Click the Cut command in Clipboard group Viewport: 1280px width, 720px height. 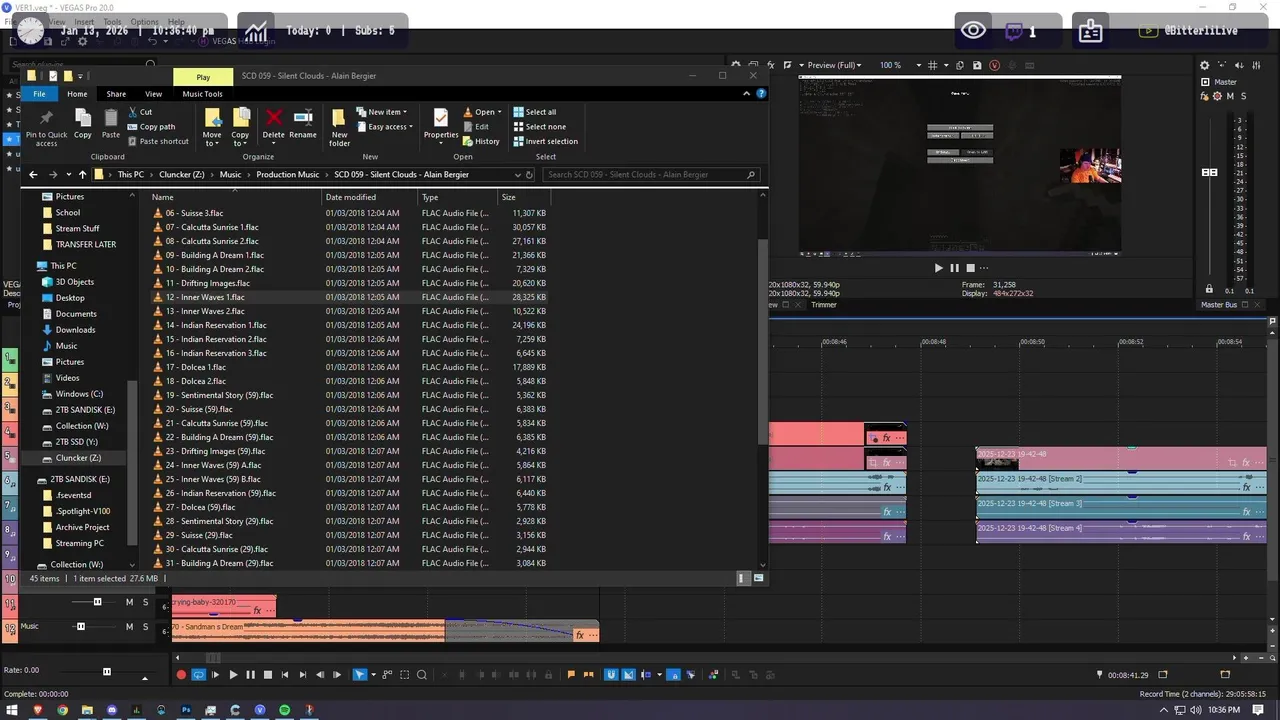pyautogui.click(x=139, y=112)
